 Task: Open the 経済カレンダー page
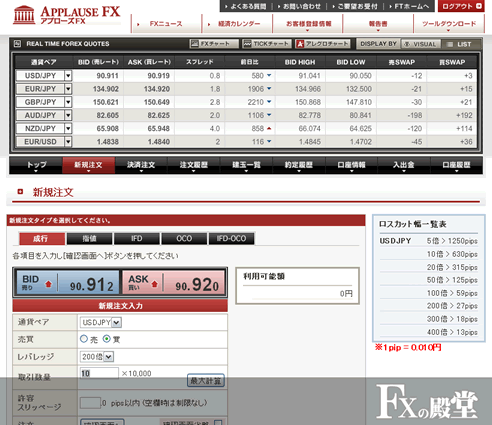point(237,24)
